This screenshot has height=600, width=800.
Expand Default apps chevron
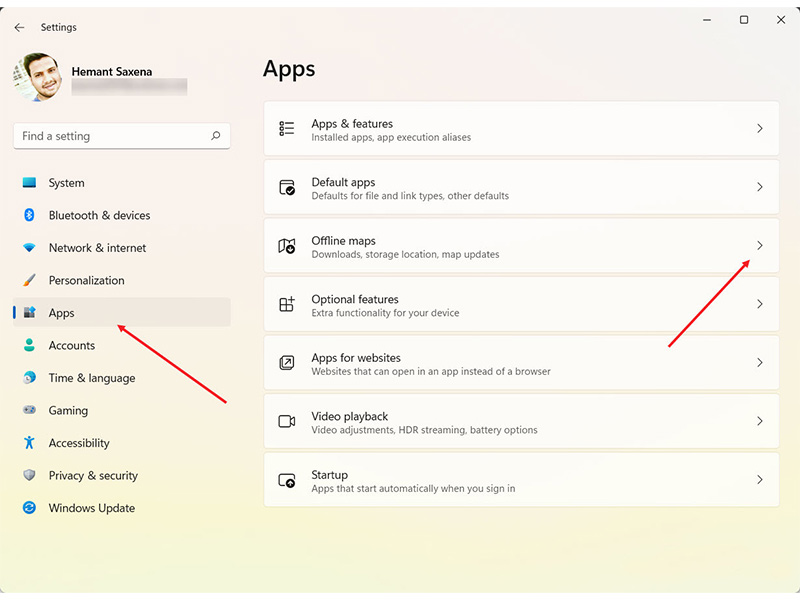tap(759, 187)
